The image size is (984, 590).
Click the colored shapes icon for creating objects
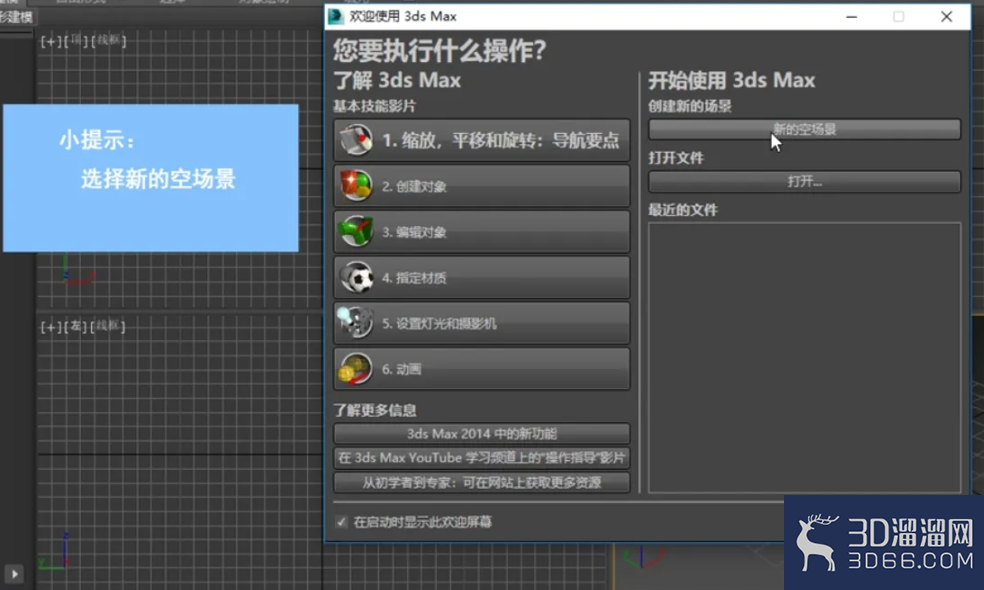[x=356, y=186]
